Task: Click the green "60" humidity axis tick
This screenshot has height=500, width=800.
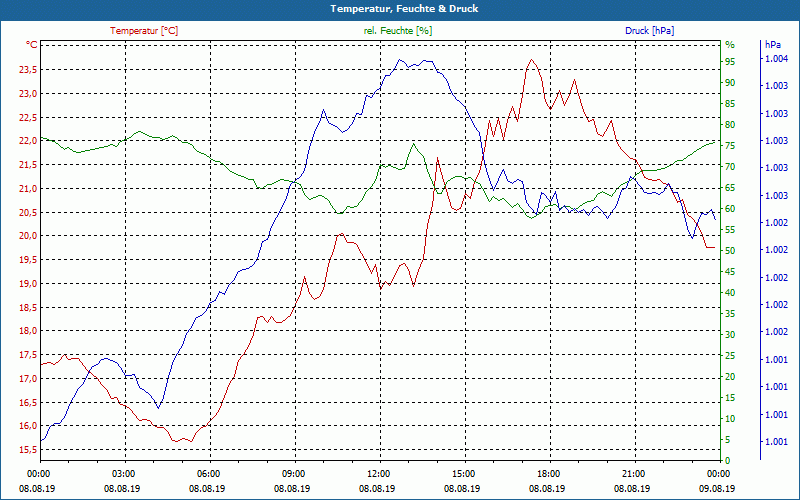Action: point(730,209)
